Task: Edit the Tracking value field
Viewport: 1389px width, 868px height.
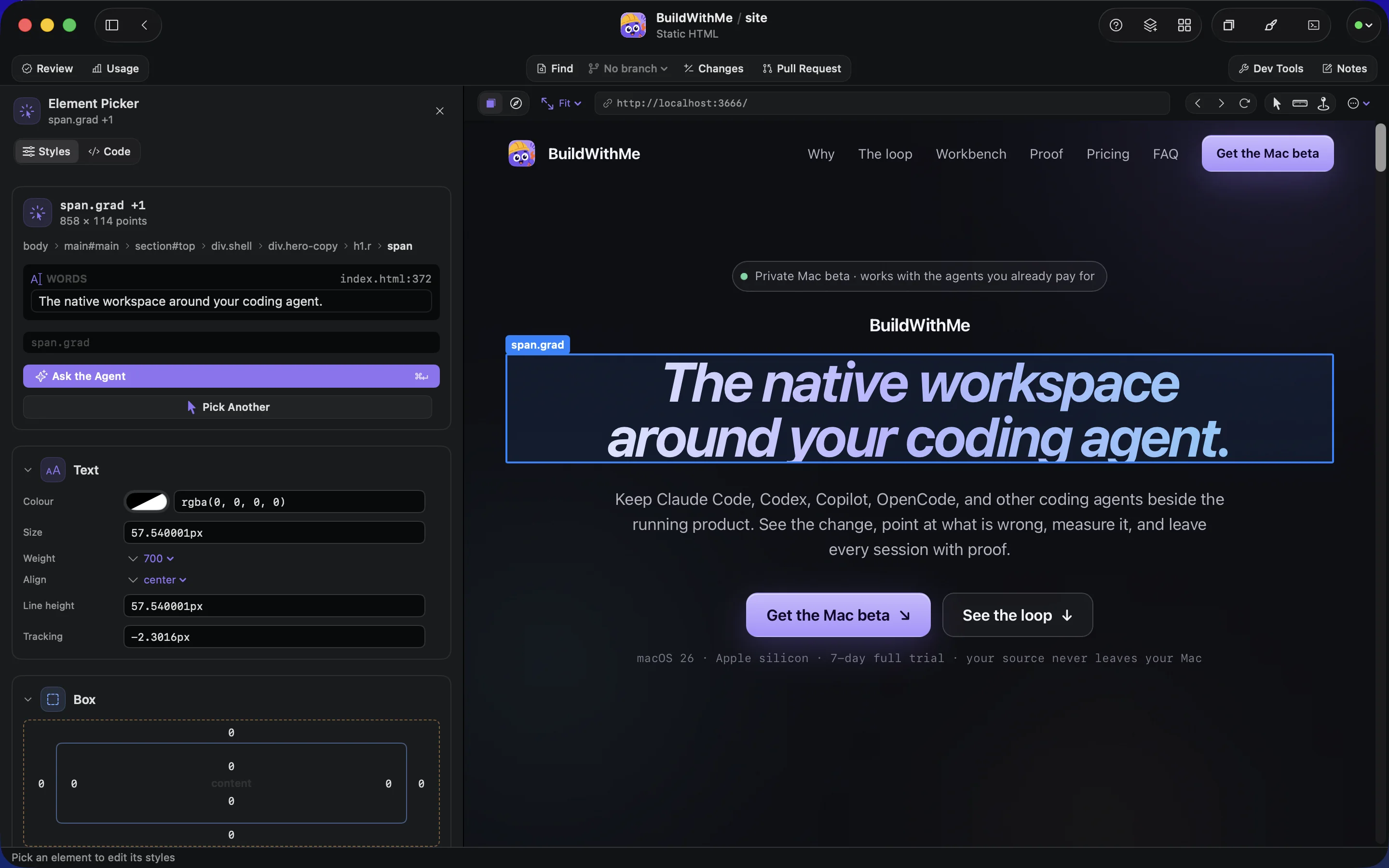Action: [274, 637]
